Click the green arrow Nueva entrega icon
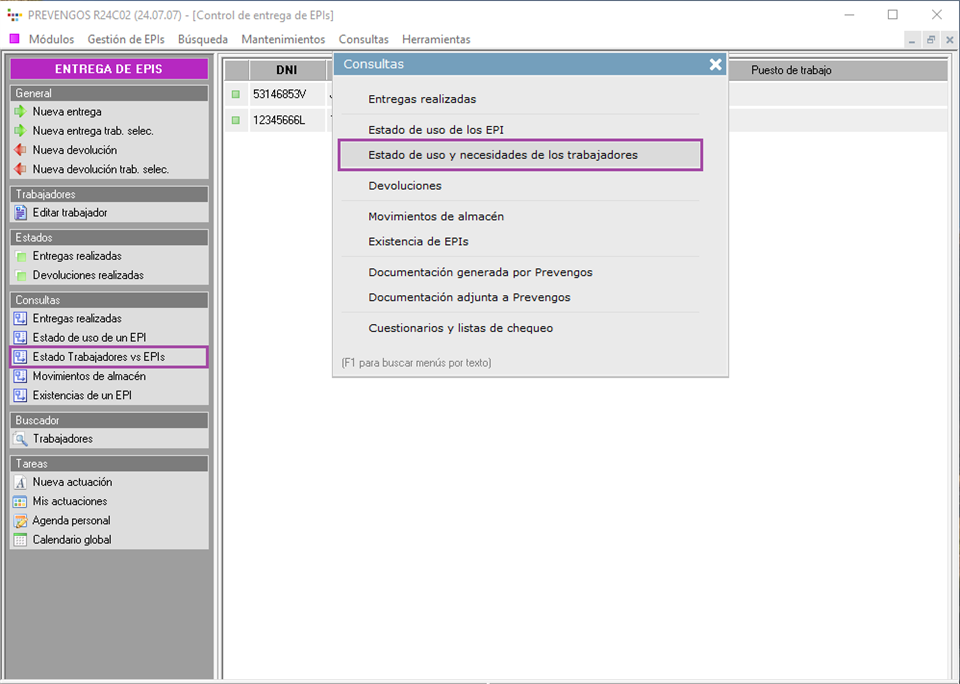This screenshot has height=684, width=960. point(20,112)
